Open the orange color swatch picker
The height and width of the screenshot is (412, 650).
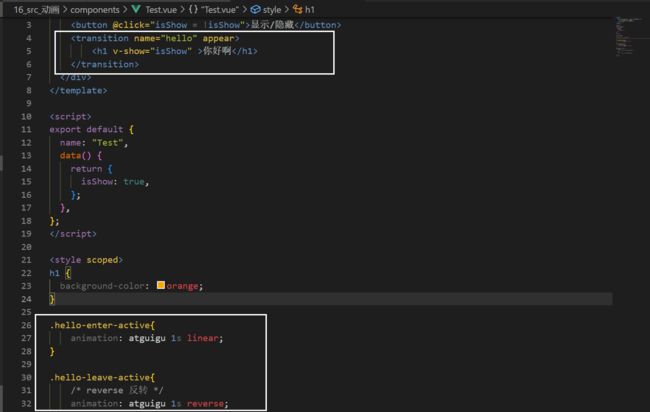[x=161, y=286]
